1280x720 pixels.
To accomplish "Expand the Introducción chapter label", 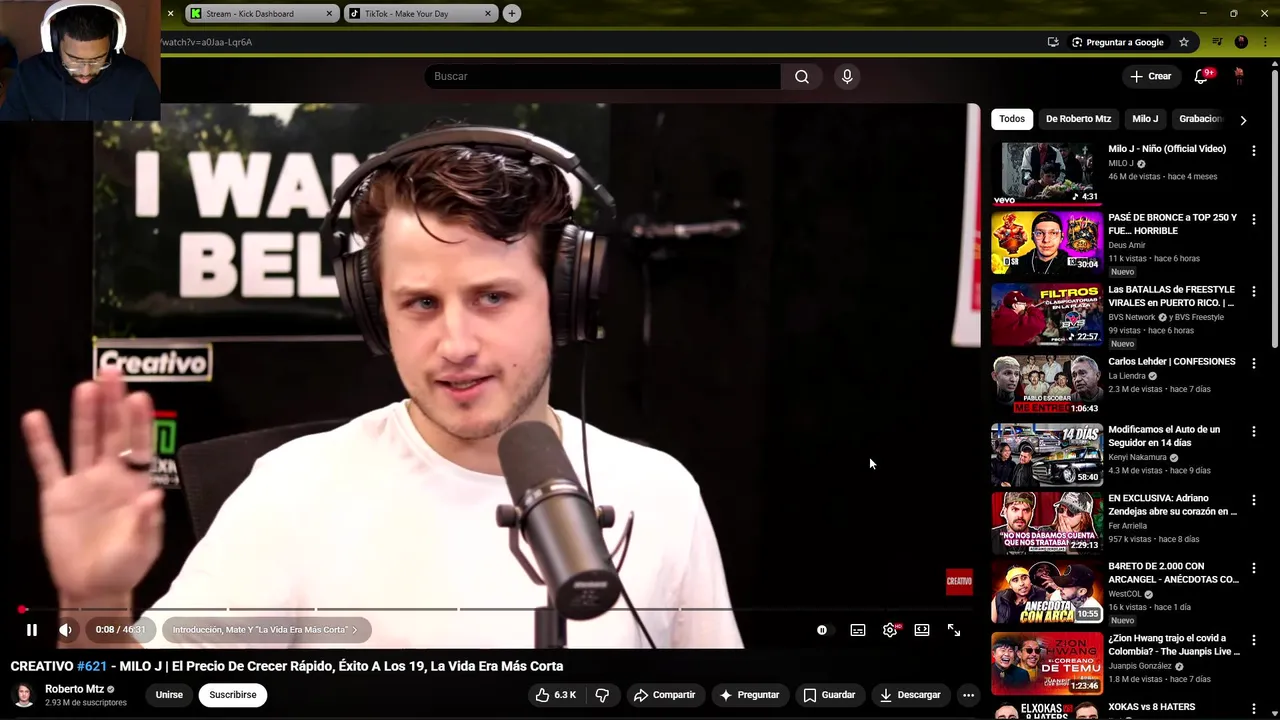I will (x=265, y=630).
